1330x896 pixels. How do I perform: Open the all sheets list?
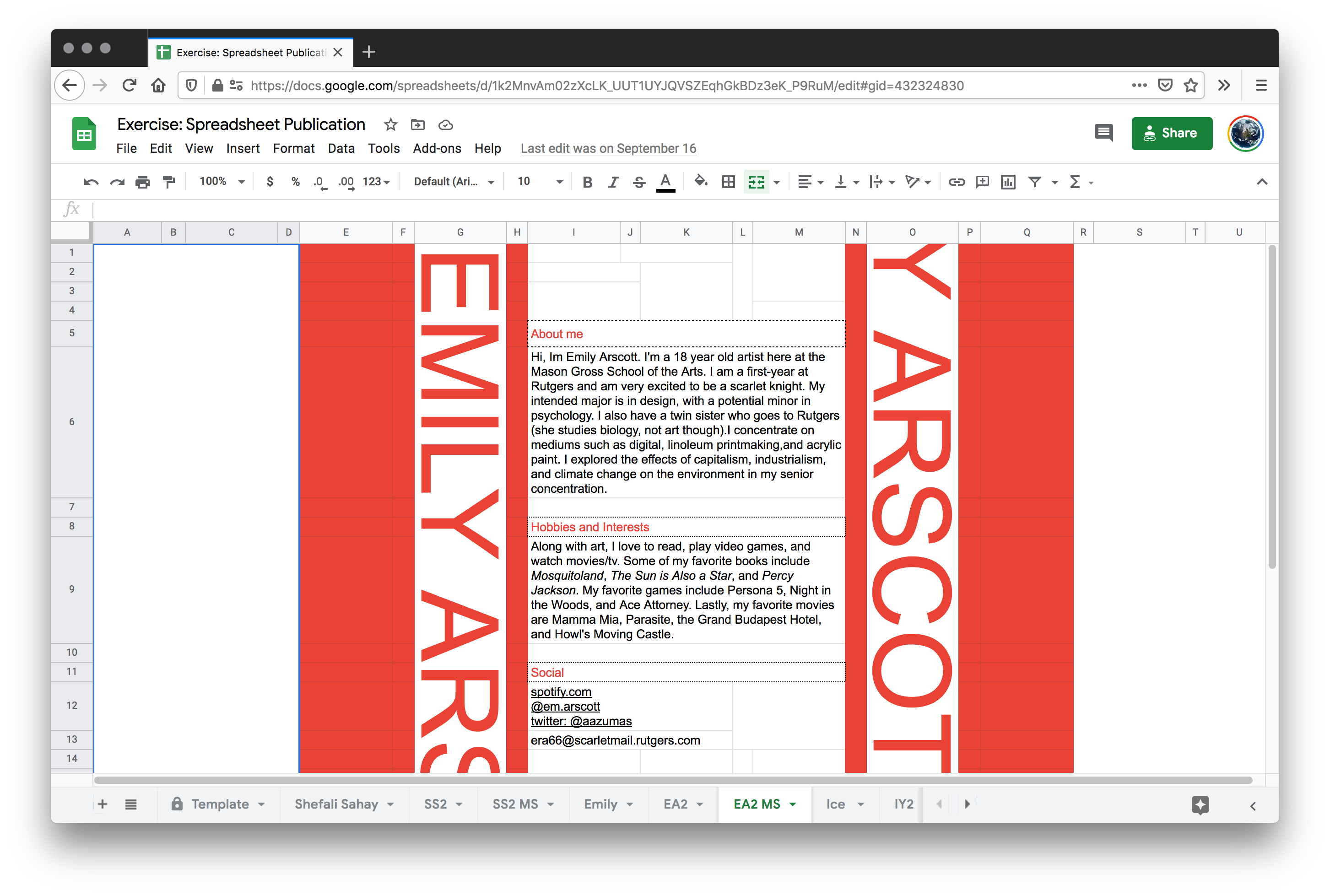[131, 804]
